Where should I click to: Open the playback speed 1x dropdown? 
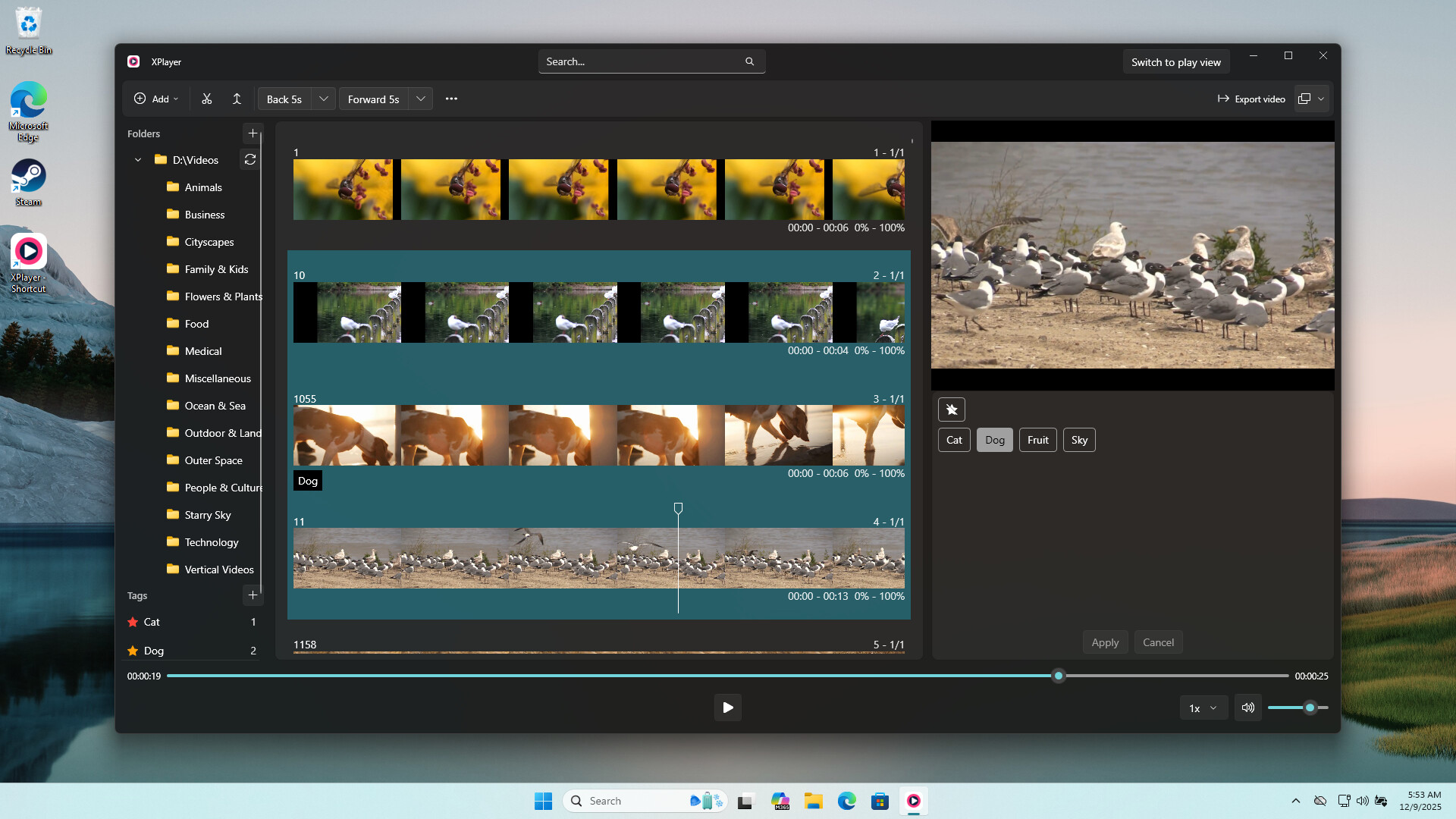pos(1203,708)
